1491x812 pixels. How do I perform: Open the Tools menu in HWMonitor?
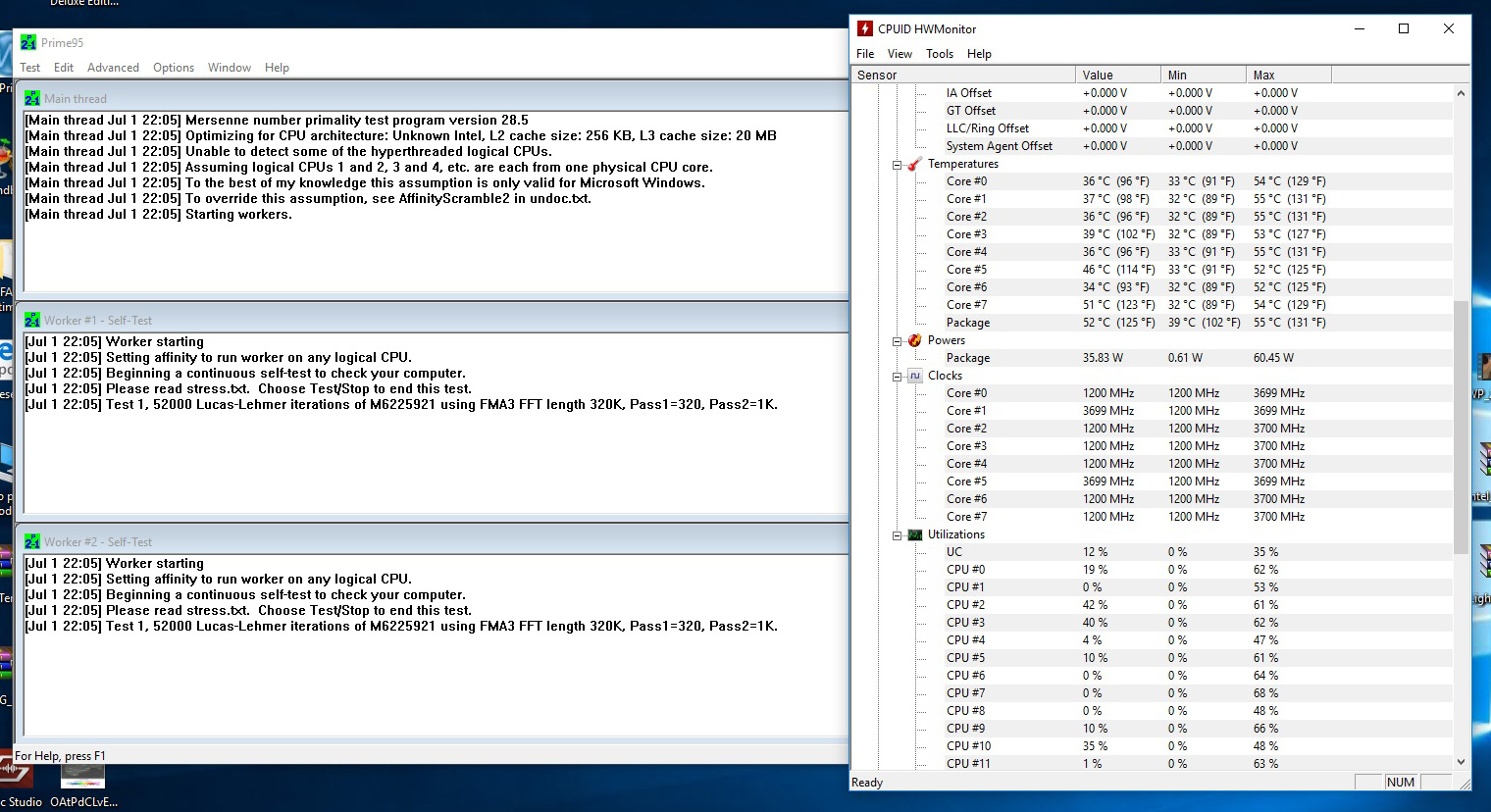pyautogui.click(x=940, y=54)
